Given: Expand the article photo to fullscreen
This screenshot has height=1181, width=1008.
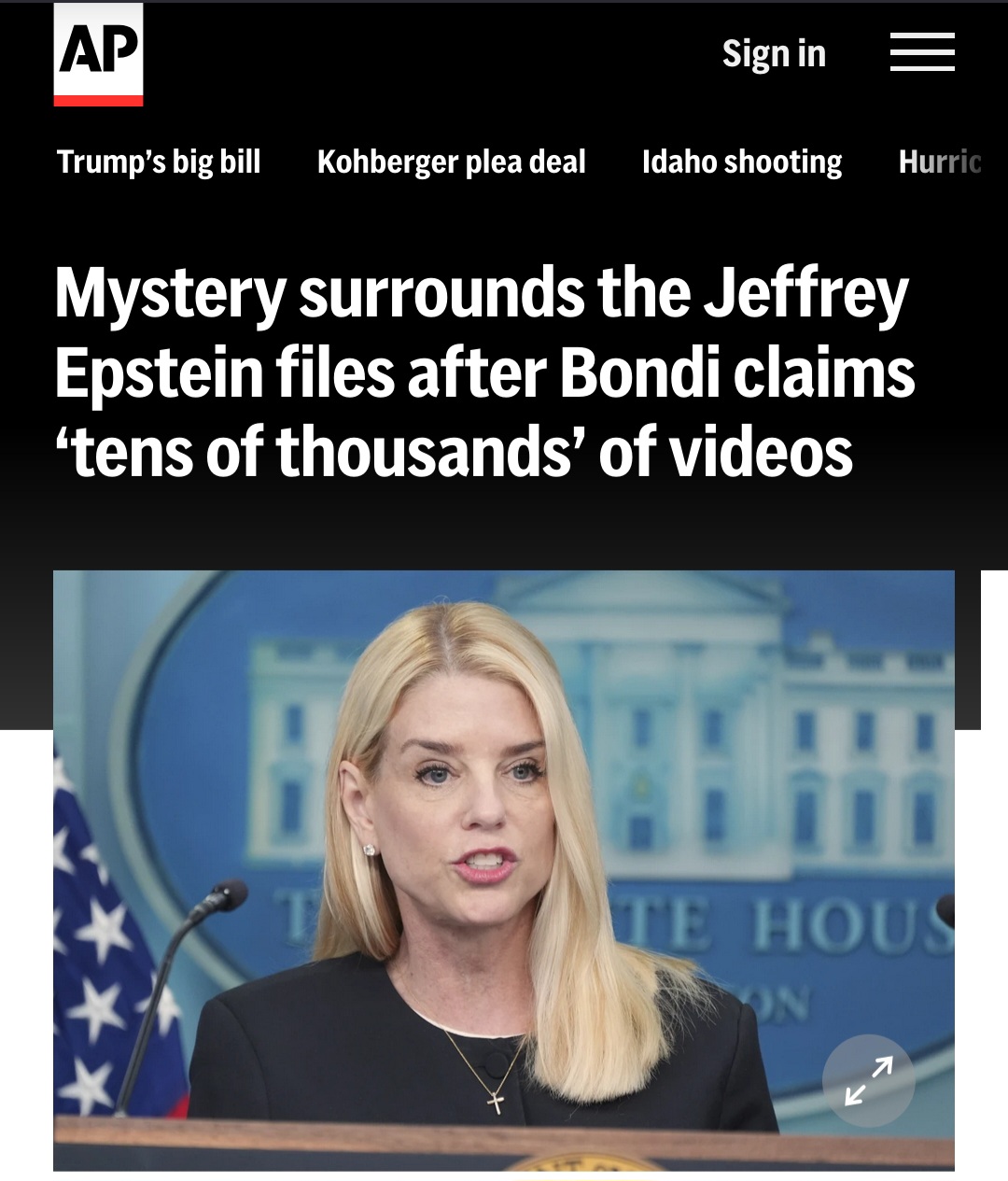Looking at the screenshot, I should (x=869, y=1080).
